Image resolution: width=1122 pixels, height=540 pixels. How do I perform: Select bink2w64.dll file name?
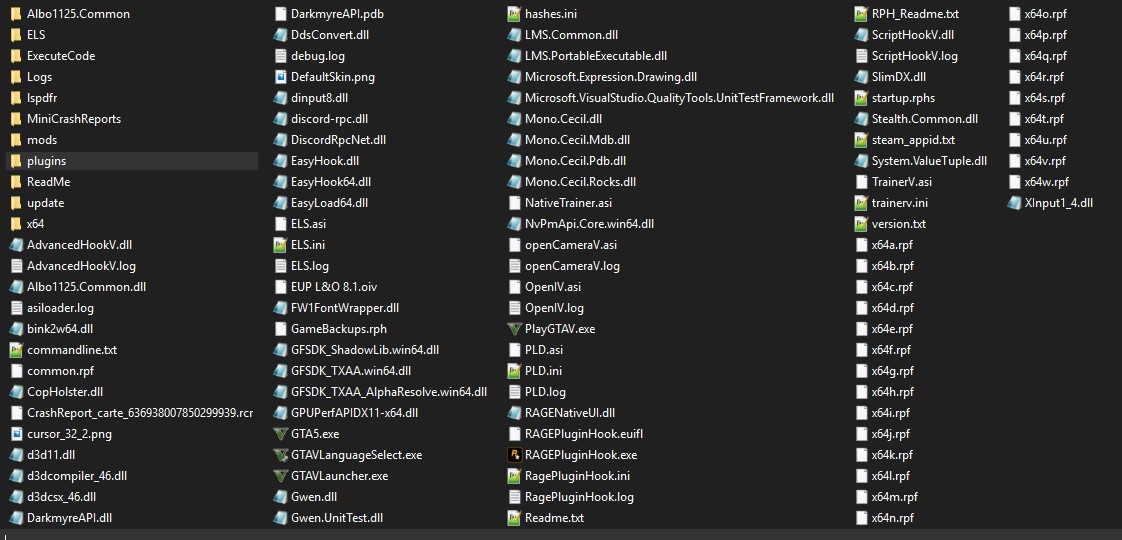point(60,329)
